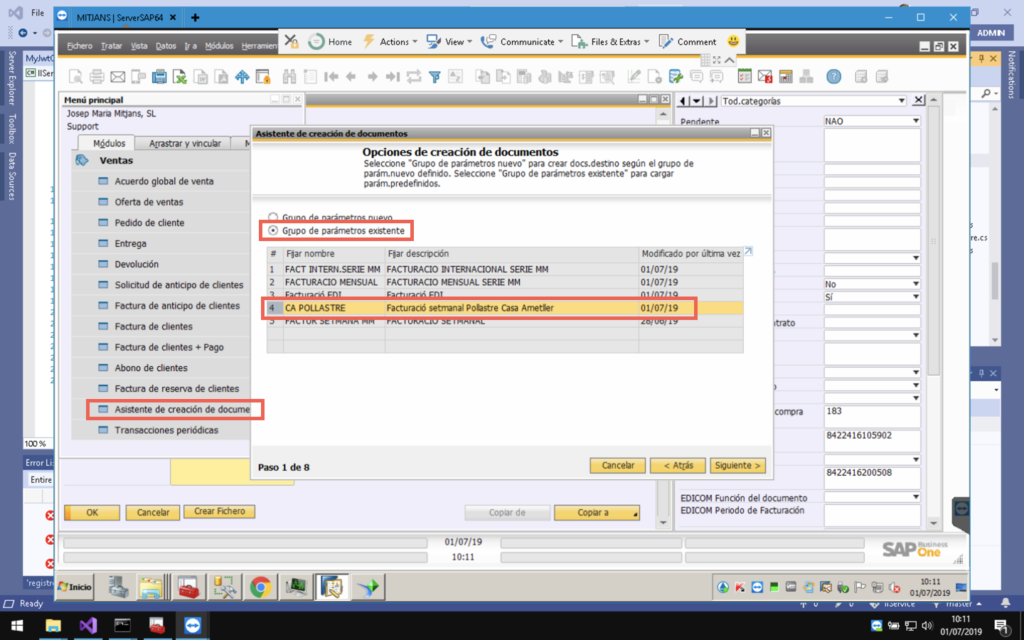Click the Visual Studio taskbar icon
Image resolution: width=1024 pixels, height=640 pixels.
pyautogui.click(x=88, y=626)
